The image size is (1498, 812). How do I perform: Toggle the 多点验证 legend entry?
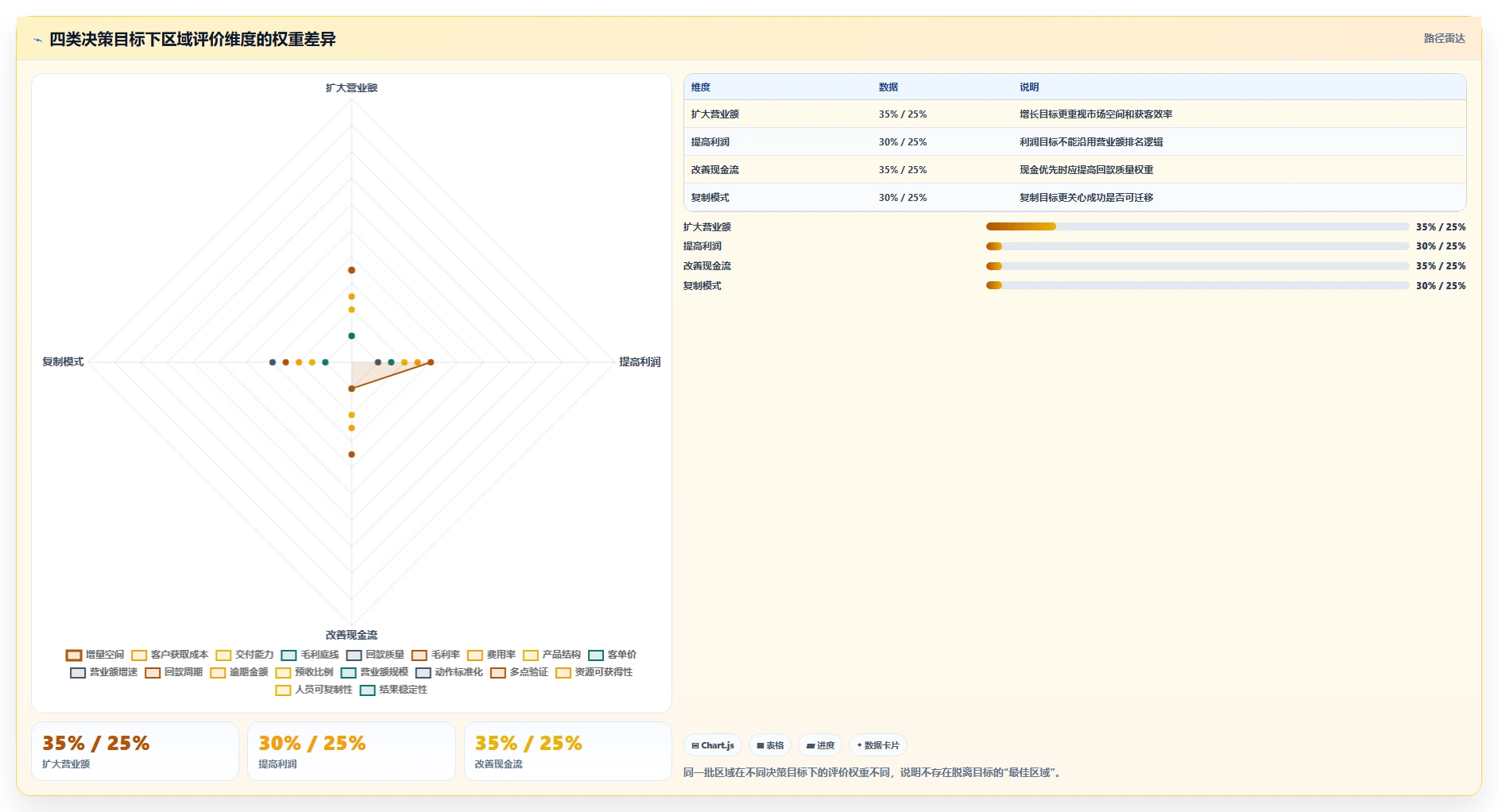click(519, 672)
